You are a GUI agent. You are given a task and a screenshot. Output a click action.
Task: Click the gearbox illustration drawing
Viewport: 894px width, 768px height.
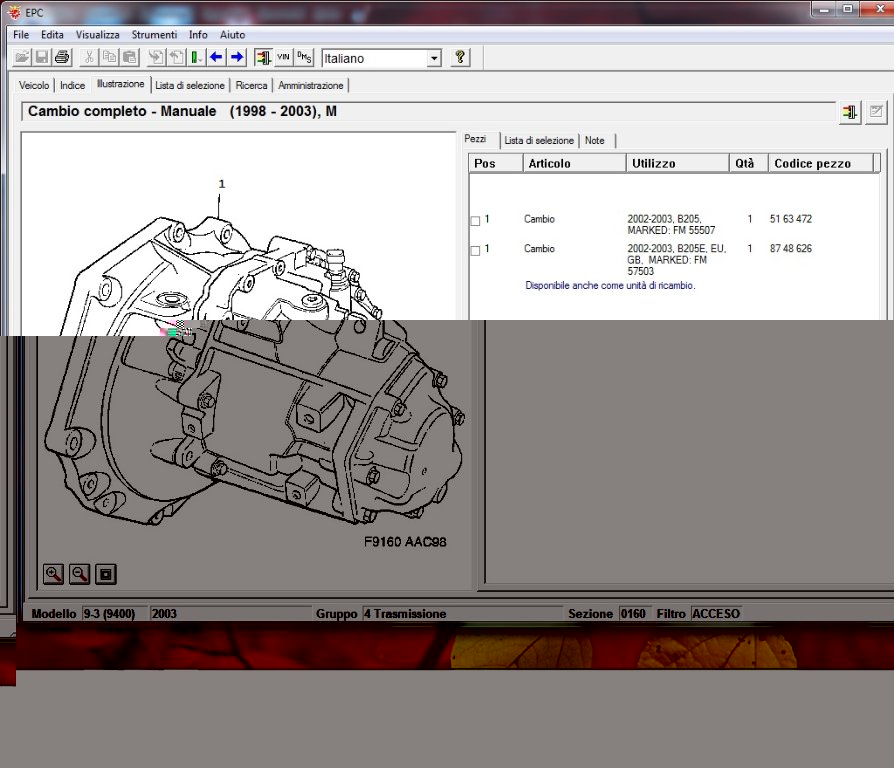(254, 369)
